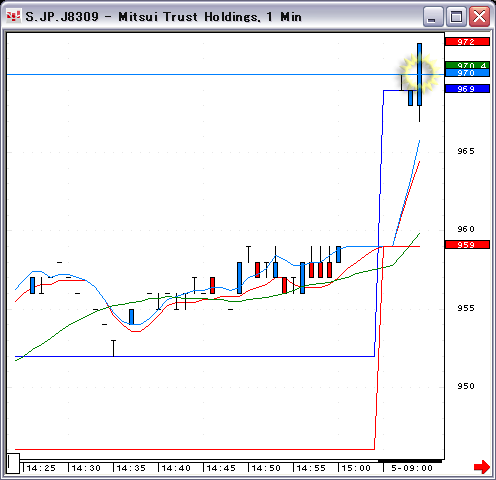Click the horizontal scrollbar above time axis

tap(231, 461)
